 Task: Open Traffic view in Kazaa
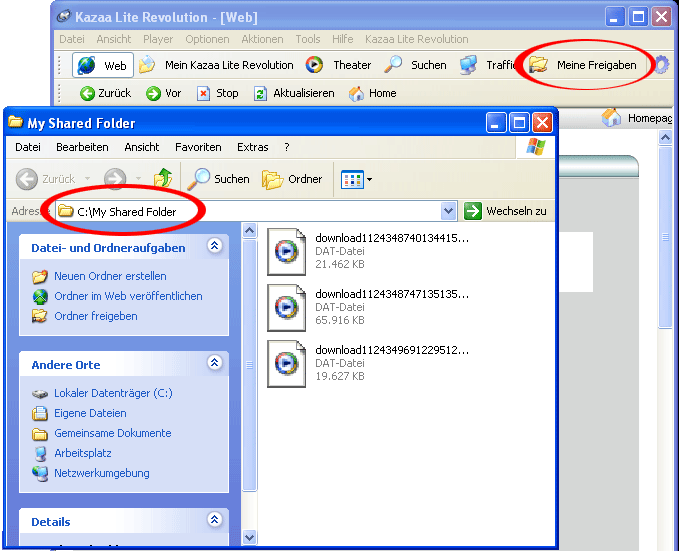(x=488, y=65)
